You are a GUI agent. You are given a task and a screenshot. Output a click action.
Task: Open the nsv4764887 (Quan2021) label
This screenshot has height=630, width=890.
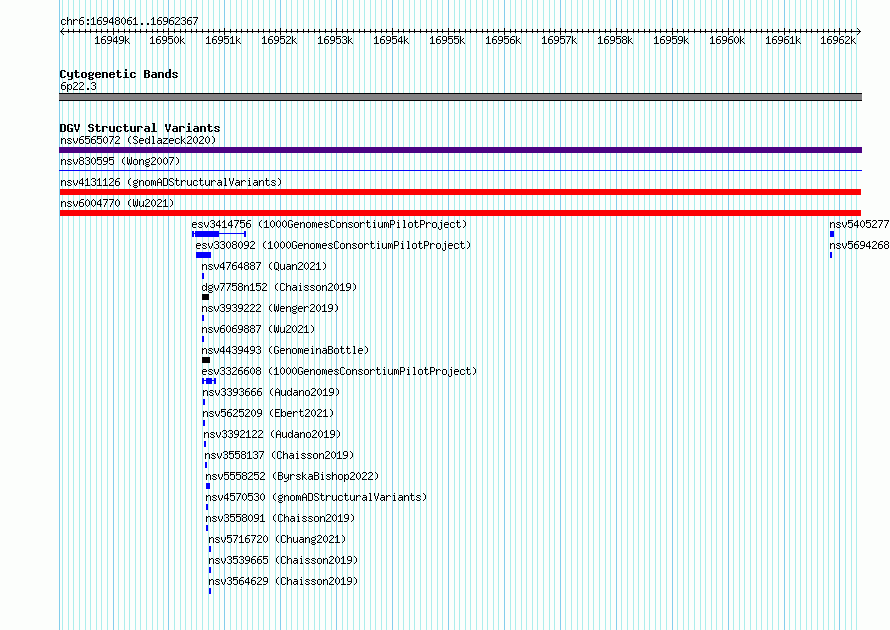[264, 266]
